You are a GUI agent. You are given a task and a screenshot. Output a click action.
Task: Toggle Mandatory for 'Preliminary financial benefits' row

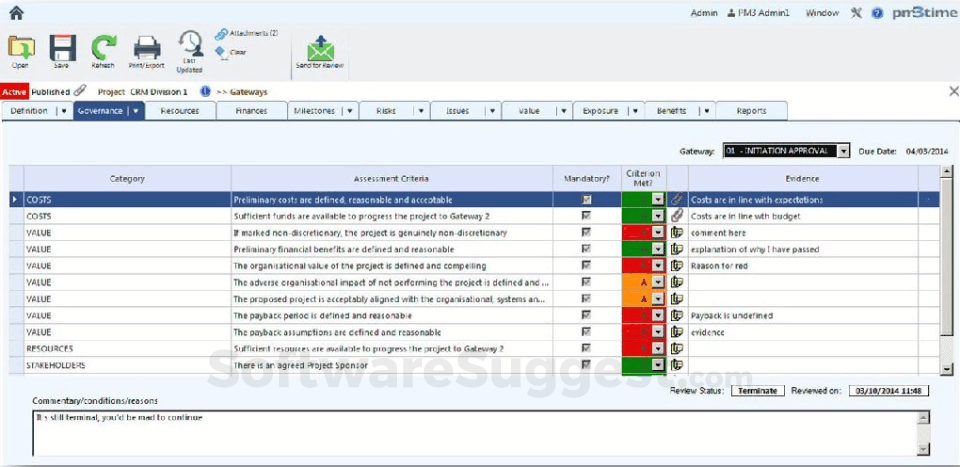click(x=587, y=249)
